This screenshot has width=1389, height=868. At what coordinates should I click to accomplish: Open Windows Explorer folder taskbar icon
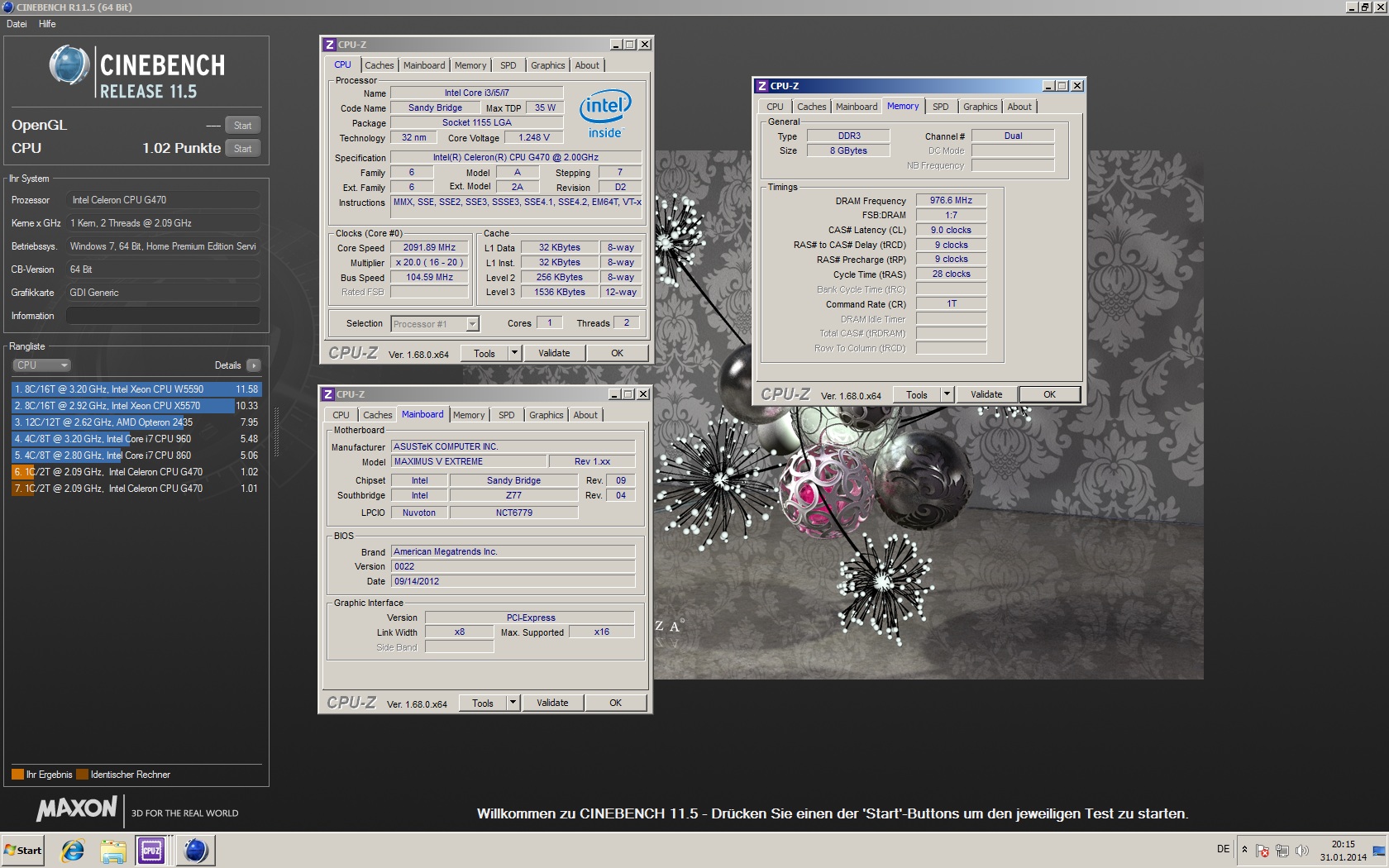(112, 850)
